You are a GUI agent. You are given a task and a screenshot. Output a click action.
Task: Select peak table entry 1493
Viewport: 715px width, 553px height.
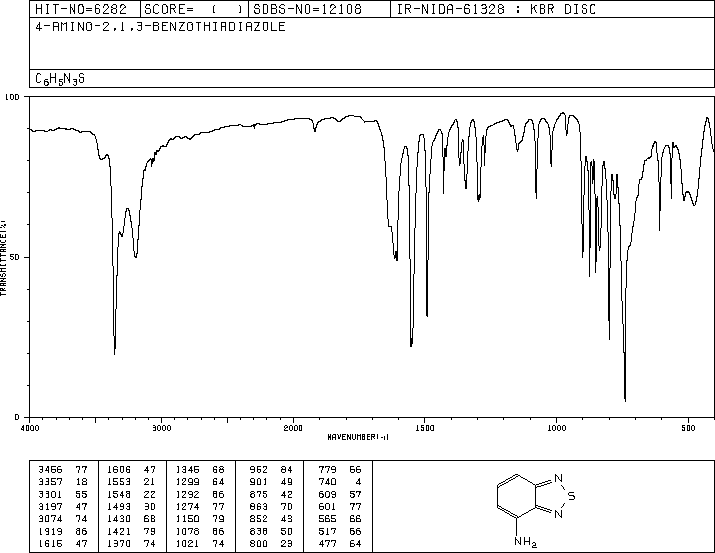131,506
